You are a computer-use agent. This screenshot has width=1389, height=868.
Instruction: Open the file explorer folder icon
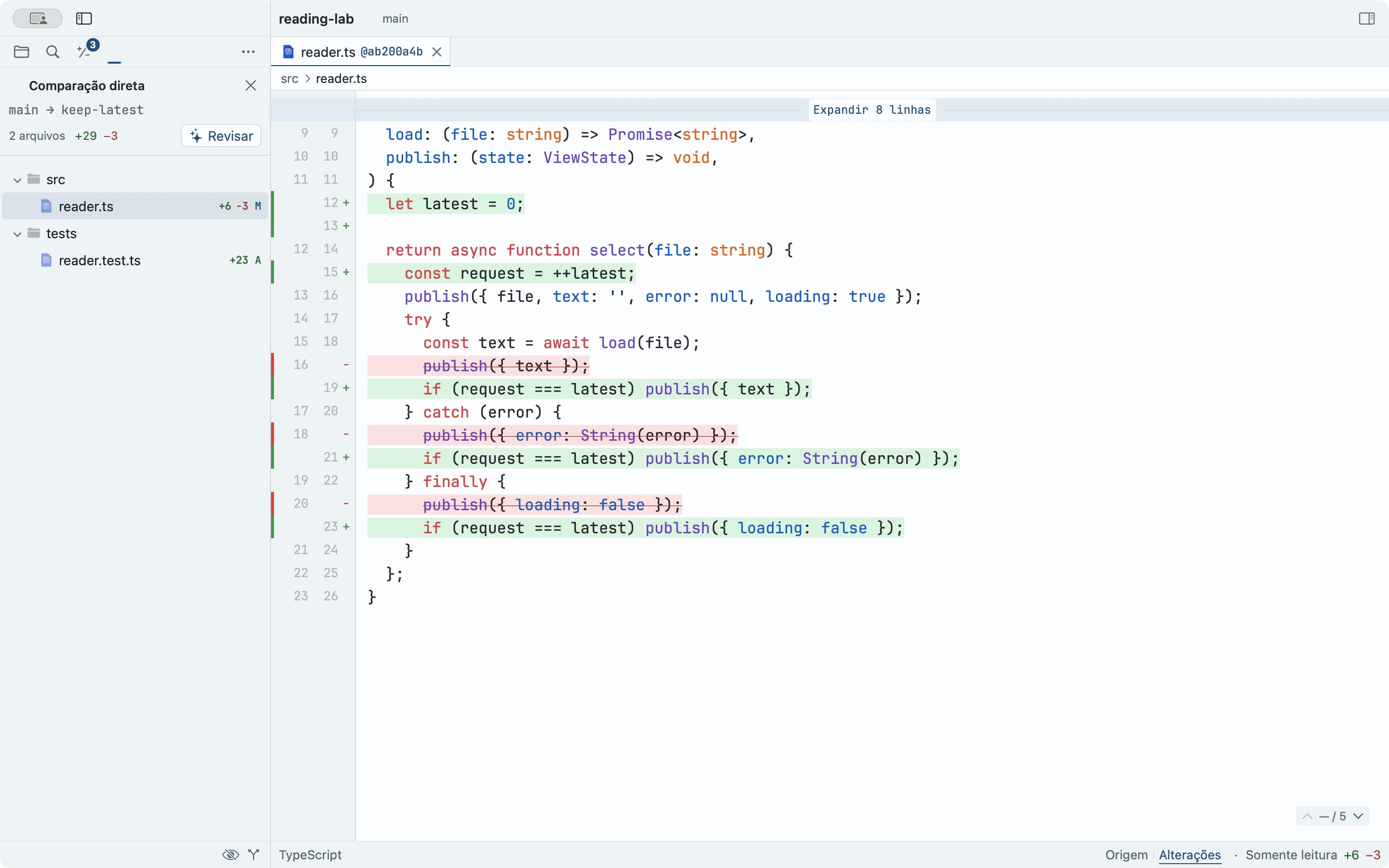(x=22, y=52)
